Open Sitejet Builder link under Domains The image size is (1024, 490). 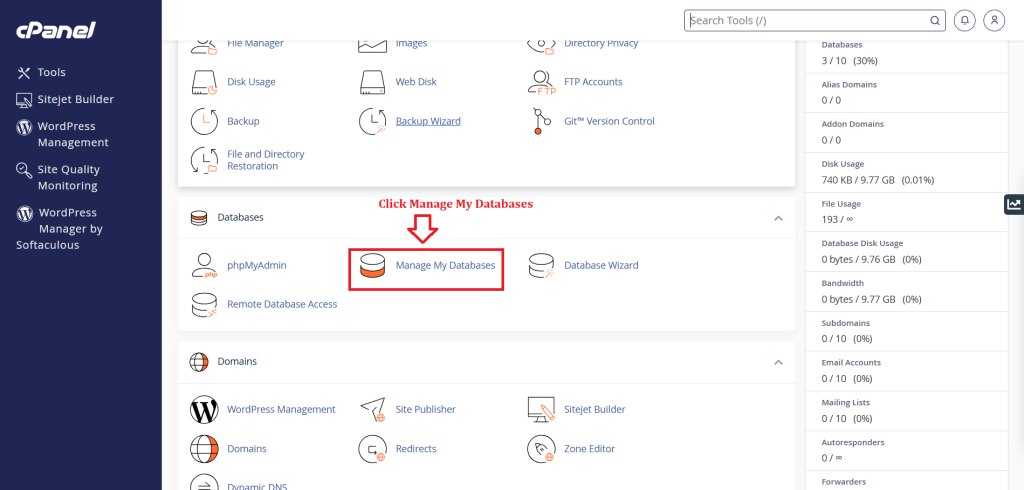pos(595,409)
